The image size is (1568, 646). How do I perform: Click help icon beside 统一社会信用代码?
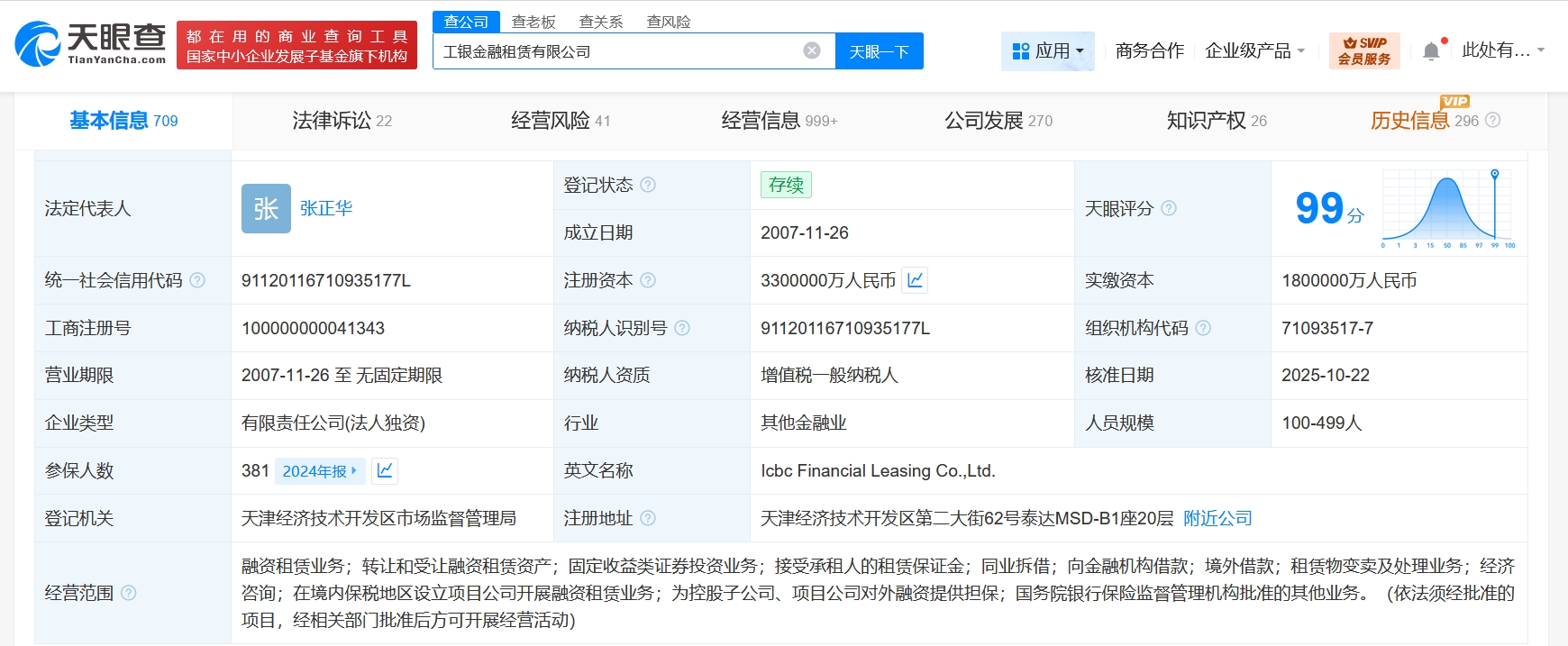tap(197, 280)
